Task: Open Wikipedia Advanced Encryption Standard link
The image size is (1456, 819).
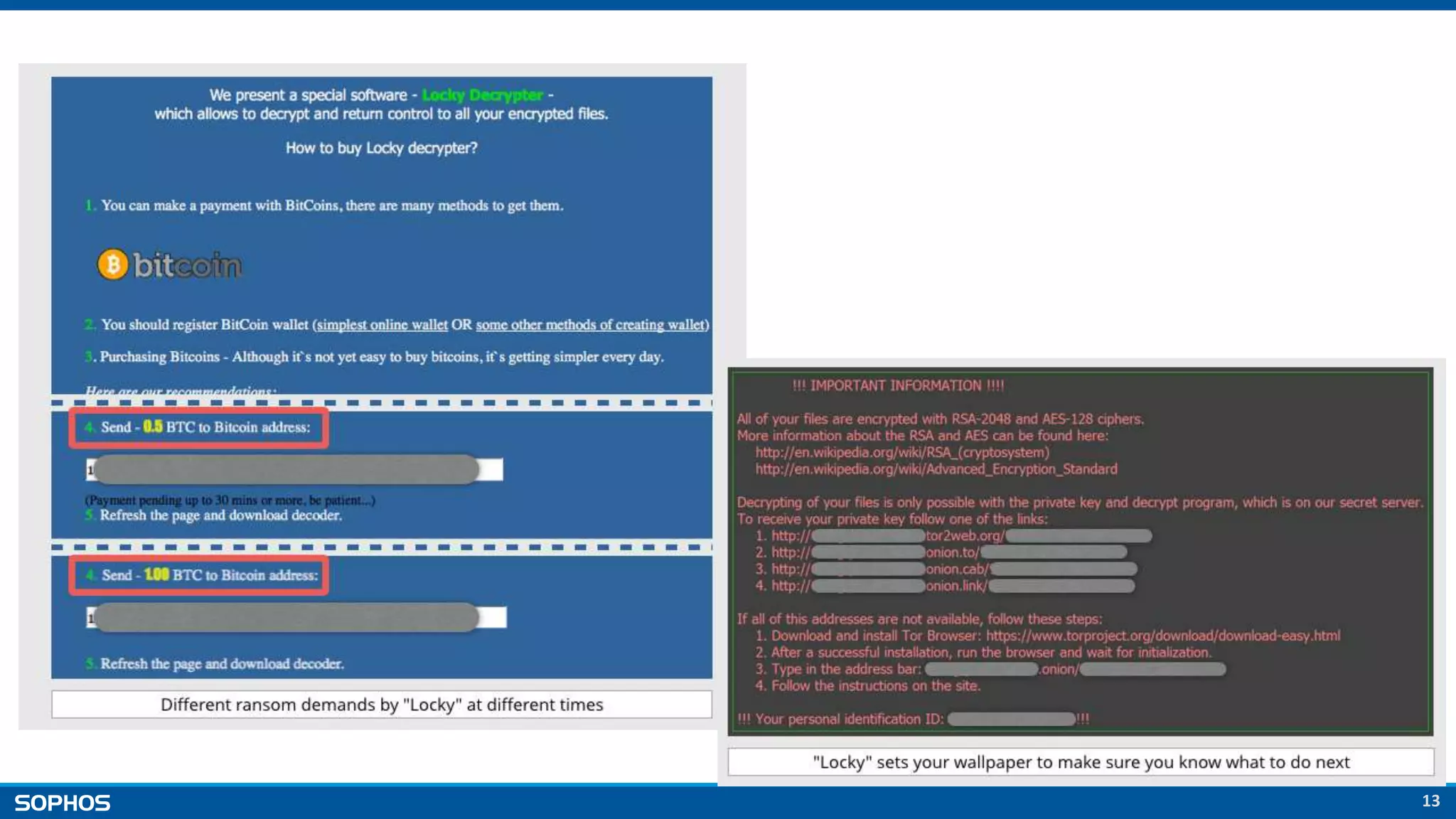Action: pos(936,469)
